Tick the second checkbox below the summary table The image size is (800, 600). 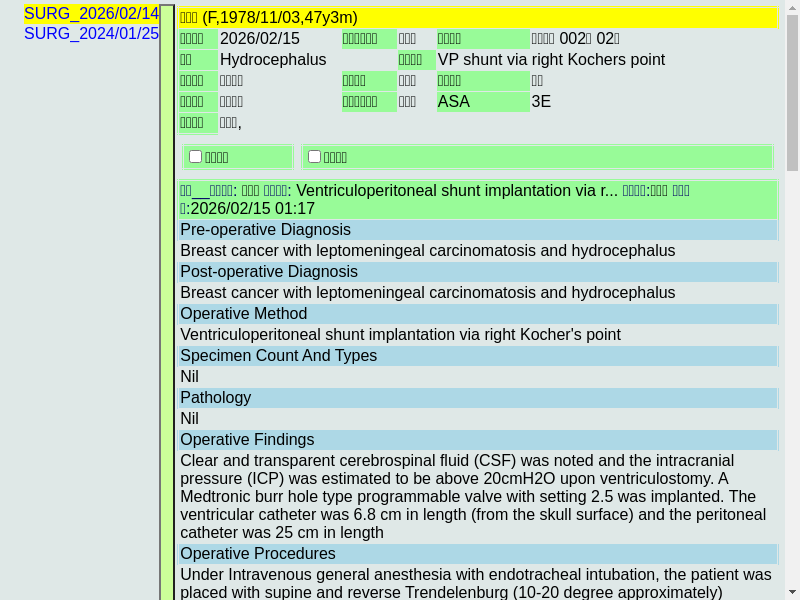click(x=315, y=156)
